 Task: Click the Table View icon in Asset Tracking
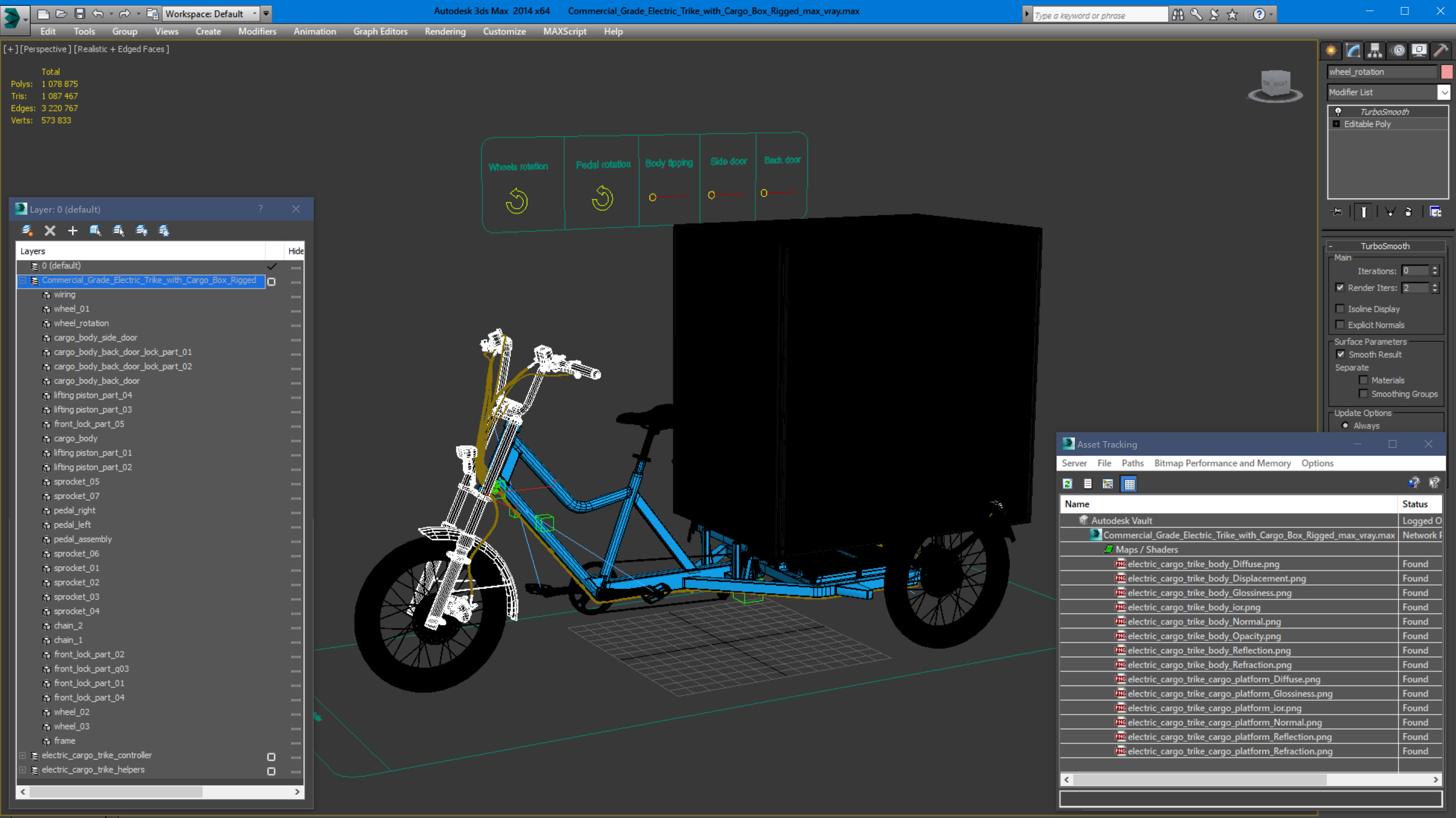(1129, 484)
